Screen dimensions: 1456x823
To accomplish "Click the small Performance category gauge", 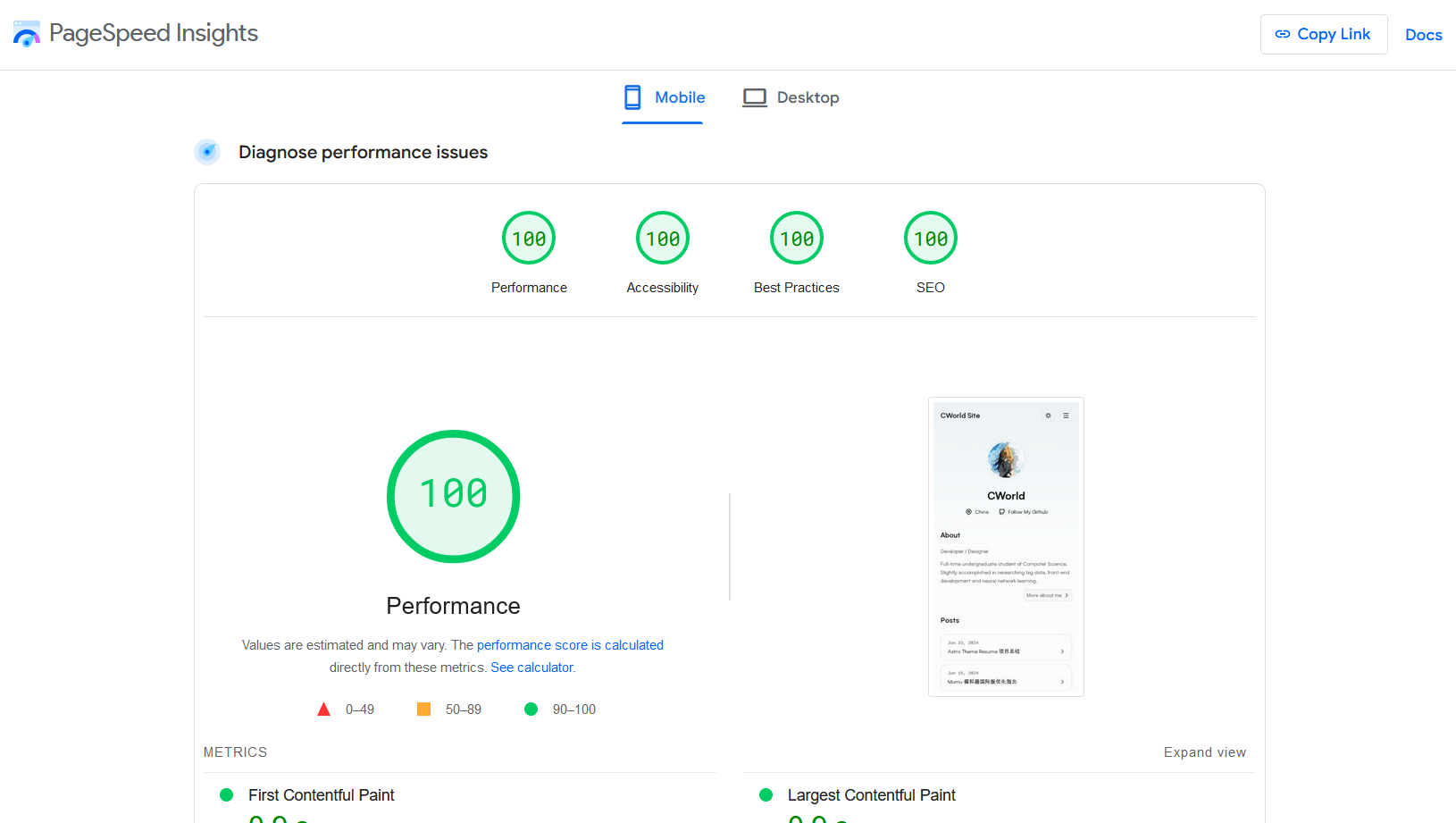I will (x=528, y=238).
